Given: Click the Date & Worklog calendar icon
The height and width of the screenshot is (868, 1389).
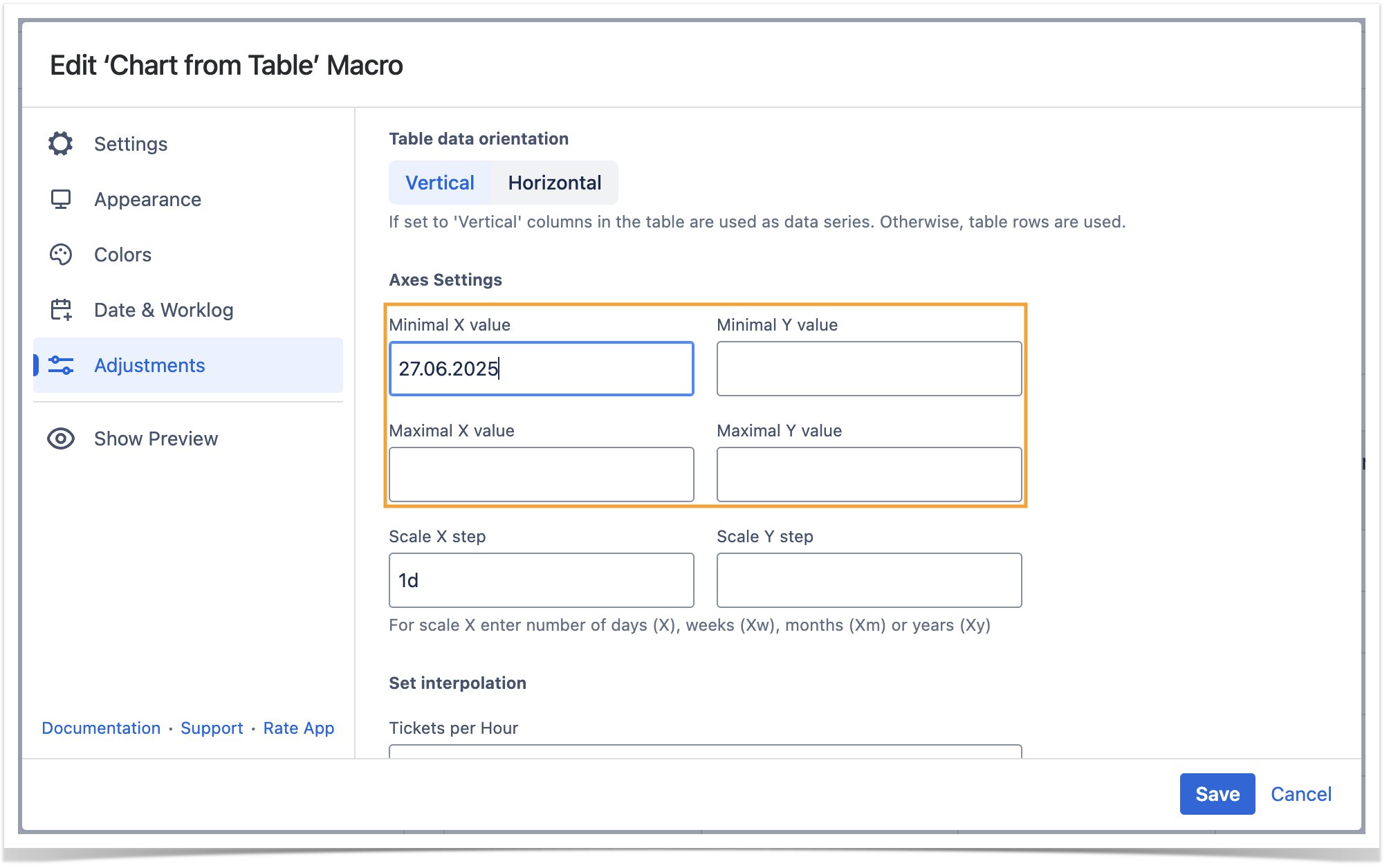Looking at the screenshot, I should tap(61, 310).
